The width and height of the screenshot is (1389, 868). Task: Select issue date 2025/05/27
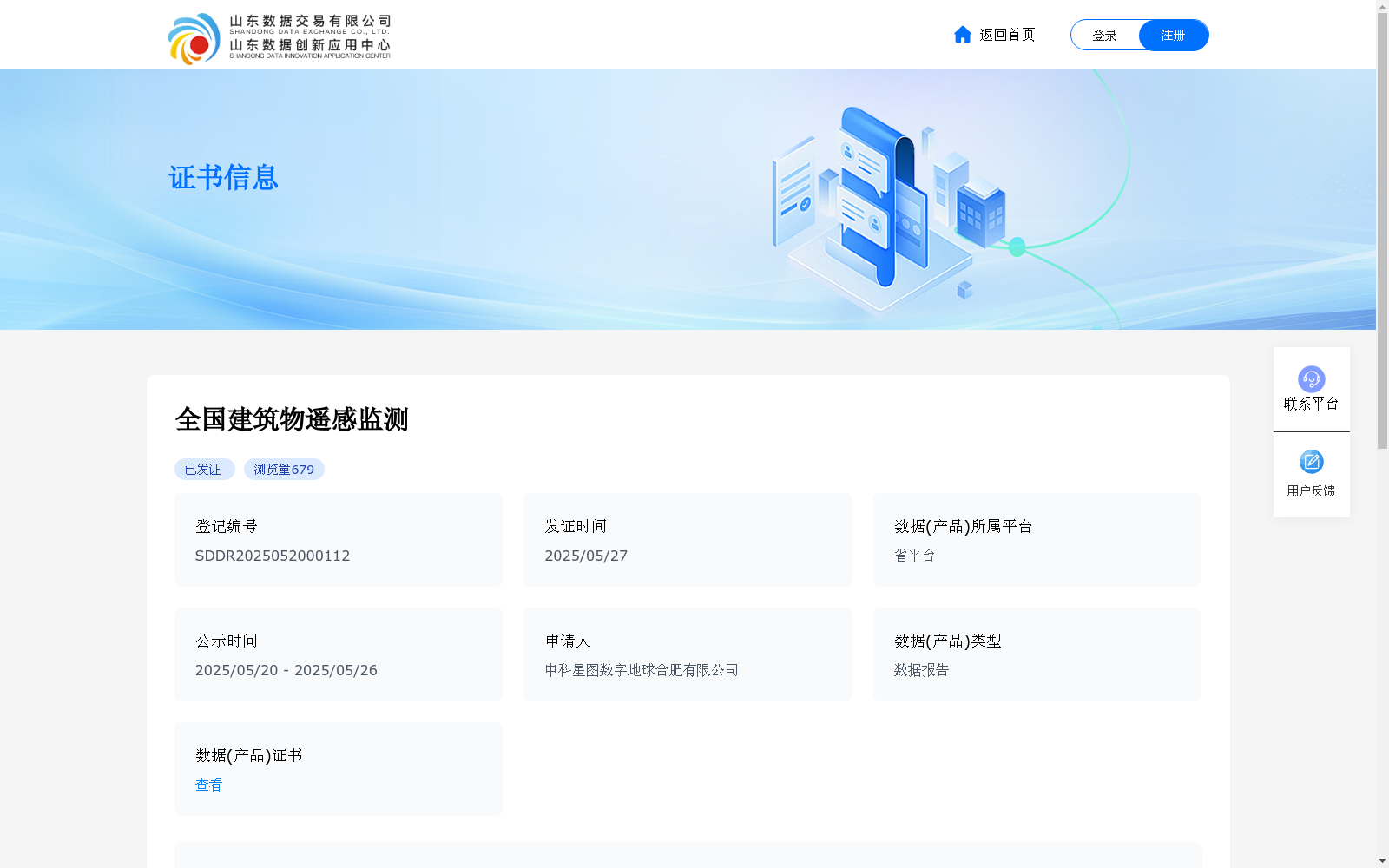(x=586, y=556)
